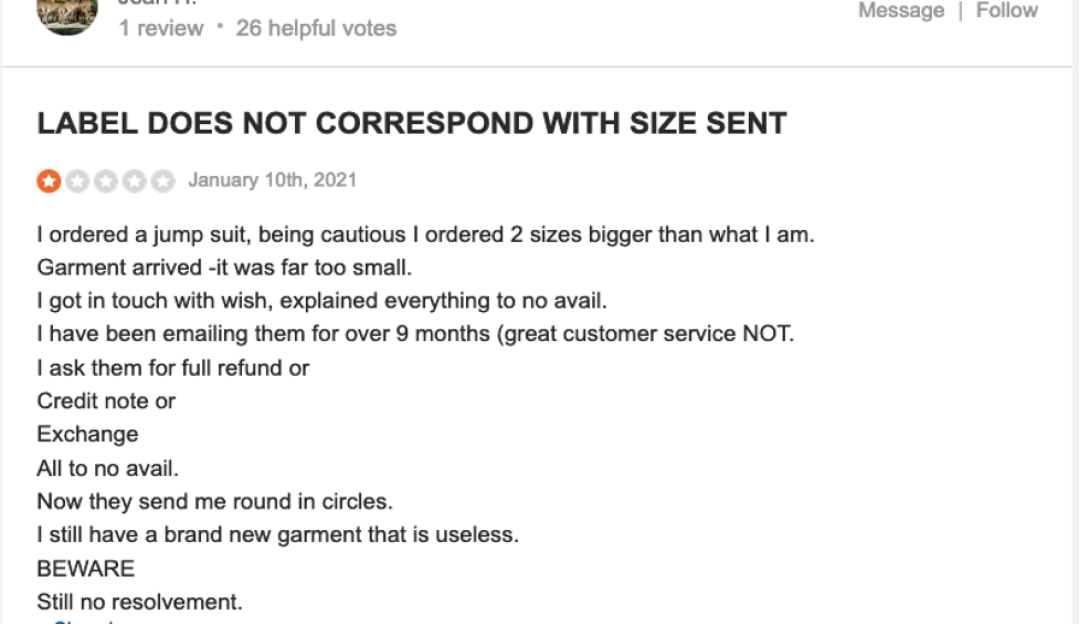Click the January 10th, 2021 review date

click(x=272, y=181)
